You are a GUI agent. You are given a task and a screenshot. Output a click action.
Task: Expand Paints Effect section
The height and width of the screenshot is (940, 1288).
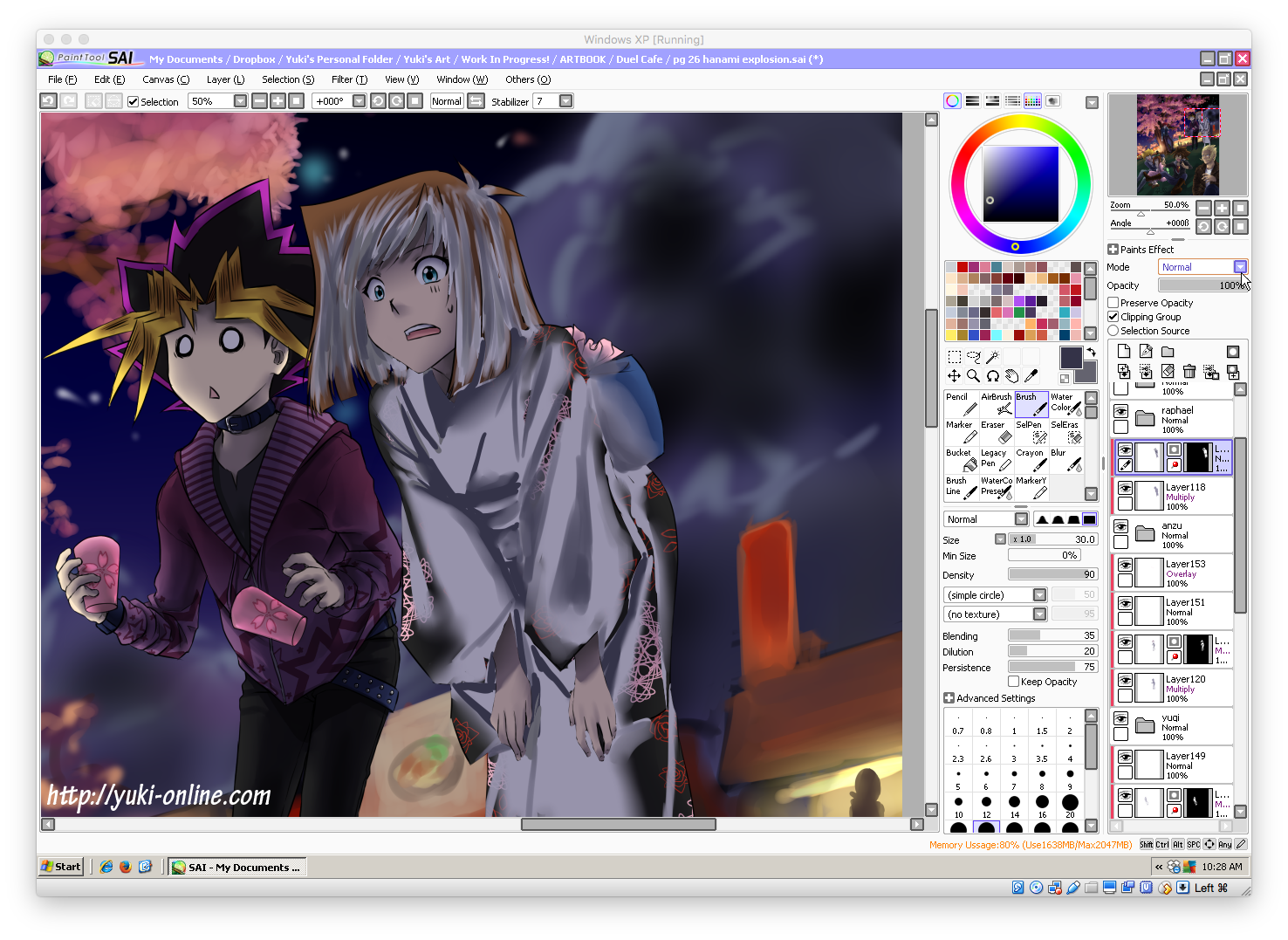pyautogui.click(x=1113, y=250)
